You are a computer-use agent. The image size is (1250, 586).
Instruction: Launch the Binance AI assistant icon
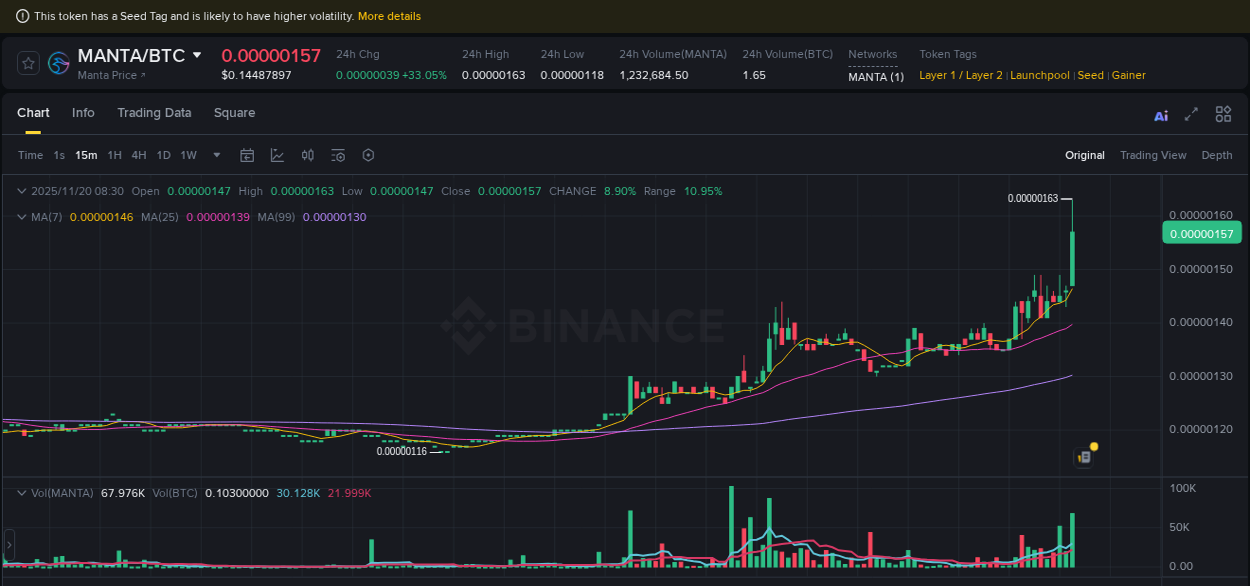coord(1160,115)
